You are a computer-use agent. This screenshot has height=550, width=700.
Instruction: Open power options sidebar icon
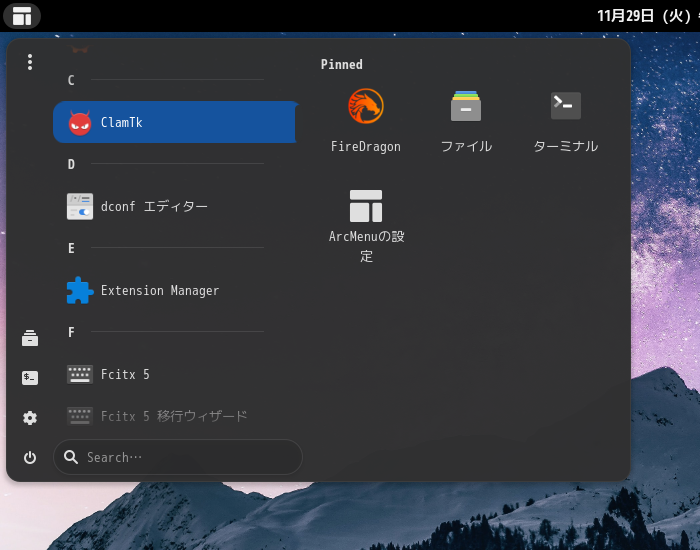(30, 458)
